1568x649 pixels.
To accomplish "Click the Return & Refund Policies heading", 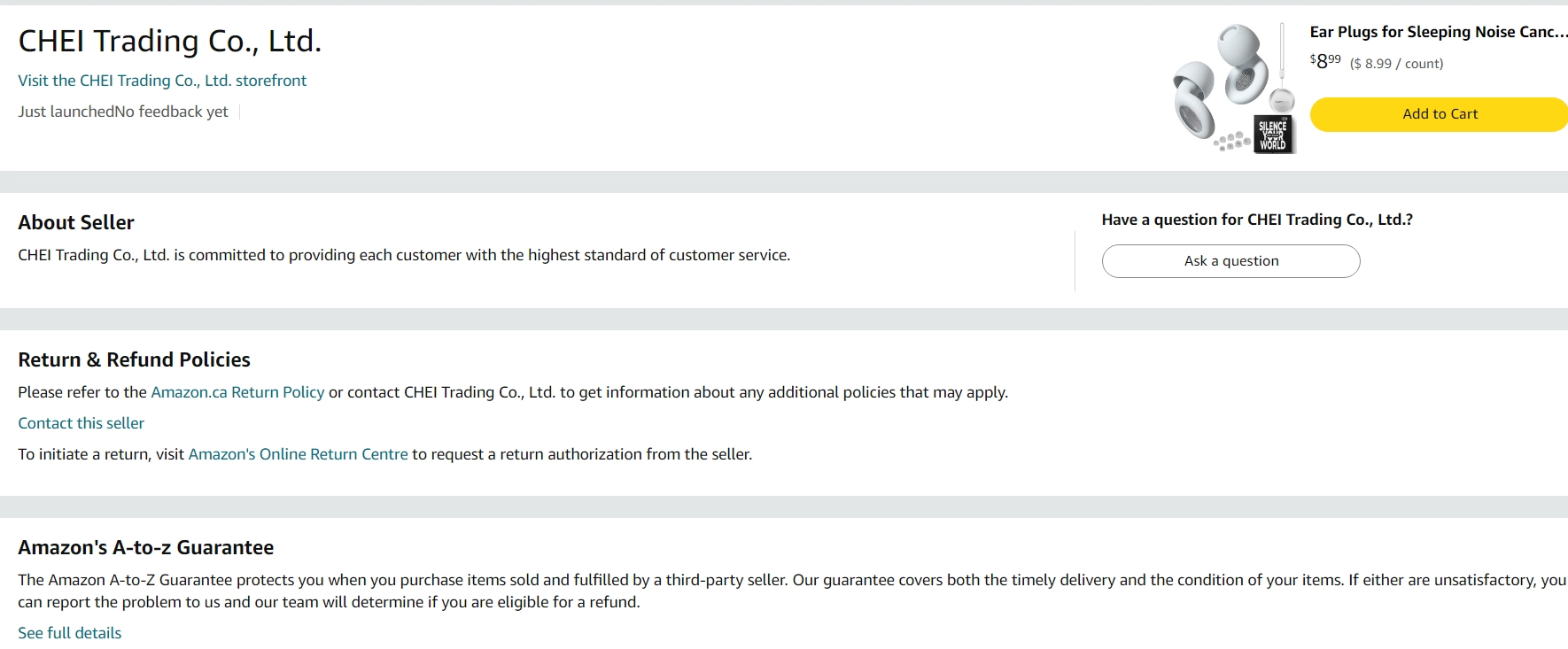I will coord(134,359).
